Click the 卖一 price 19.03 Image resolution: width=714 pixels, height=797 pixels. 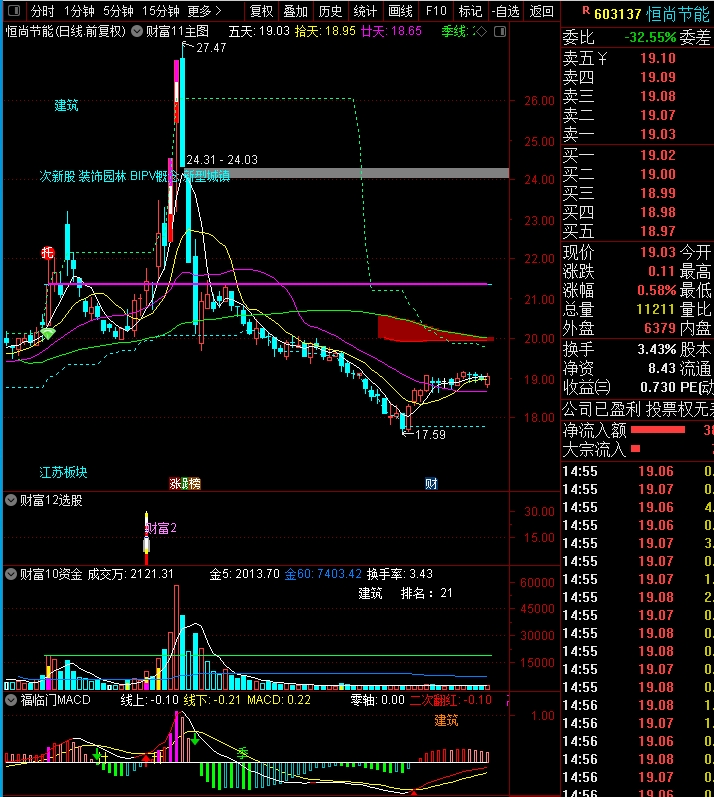pyautogui.click(x=658, y=134)
